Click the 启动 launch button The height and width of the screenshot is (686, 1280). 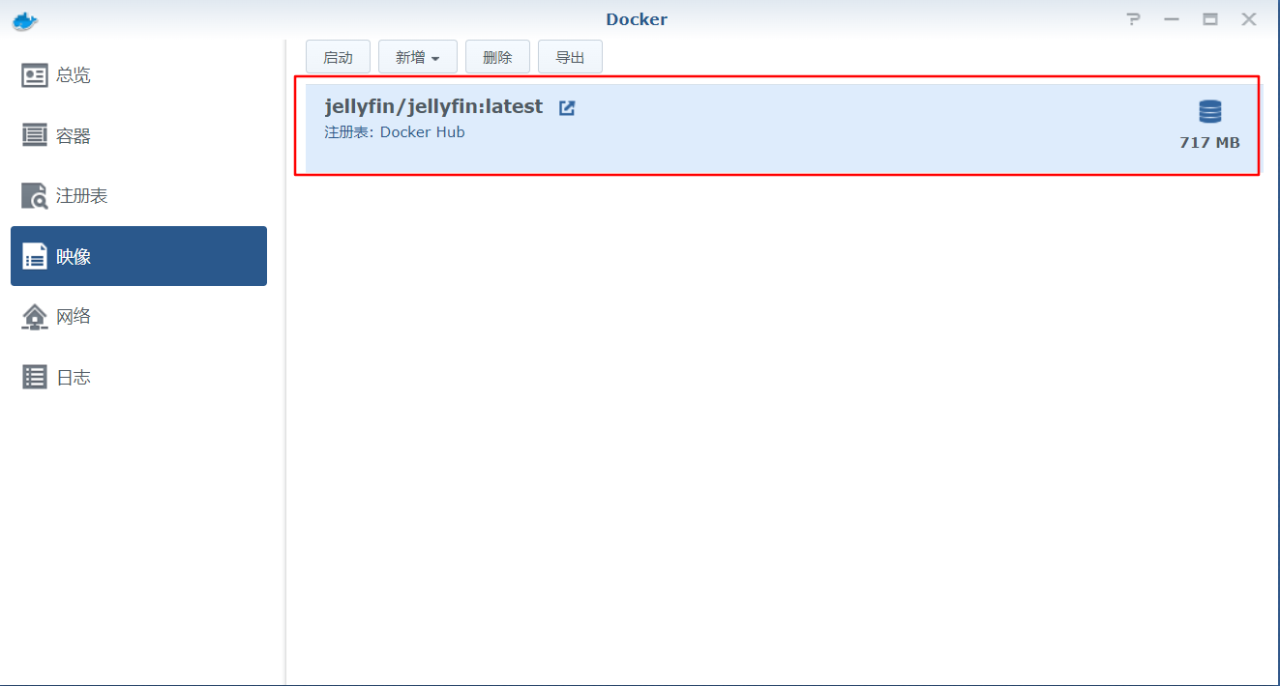(x=338, y=57)
